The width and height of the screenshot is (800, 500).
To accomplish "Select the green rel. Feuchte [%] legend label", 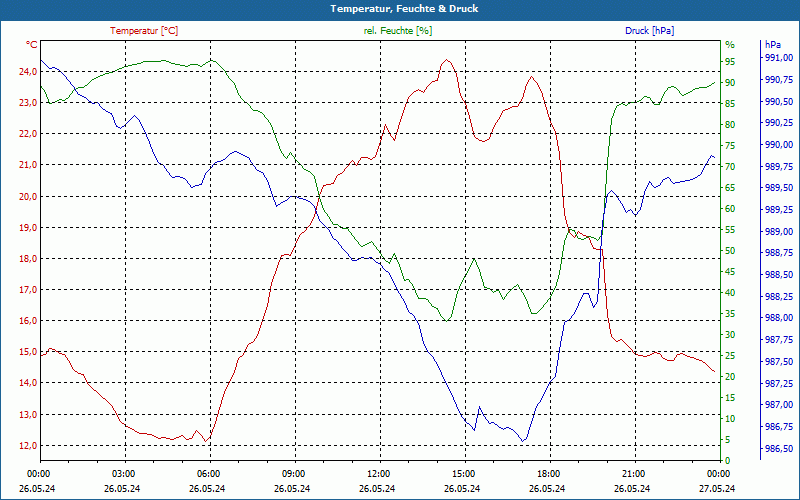I will [398, 31].
